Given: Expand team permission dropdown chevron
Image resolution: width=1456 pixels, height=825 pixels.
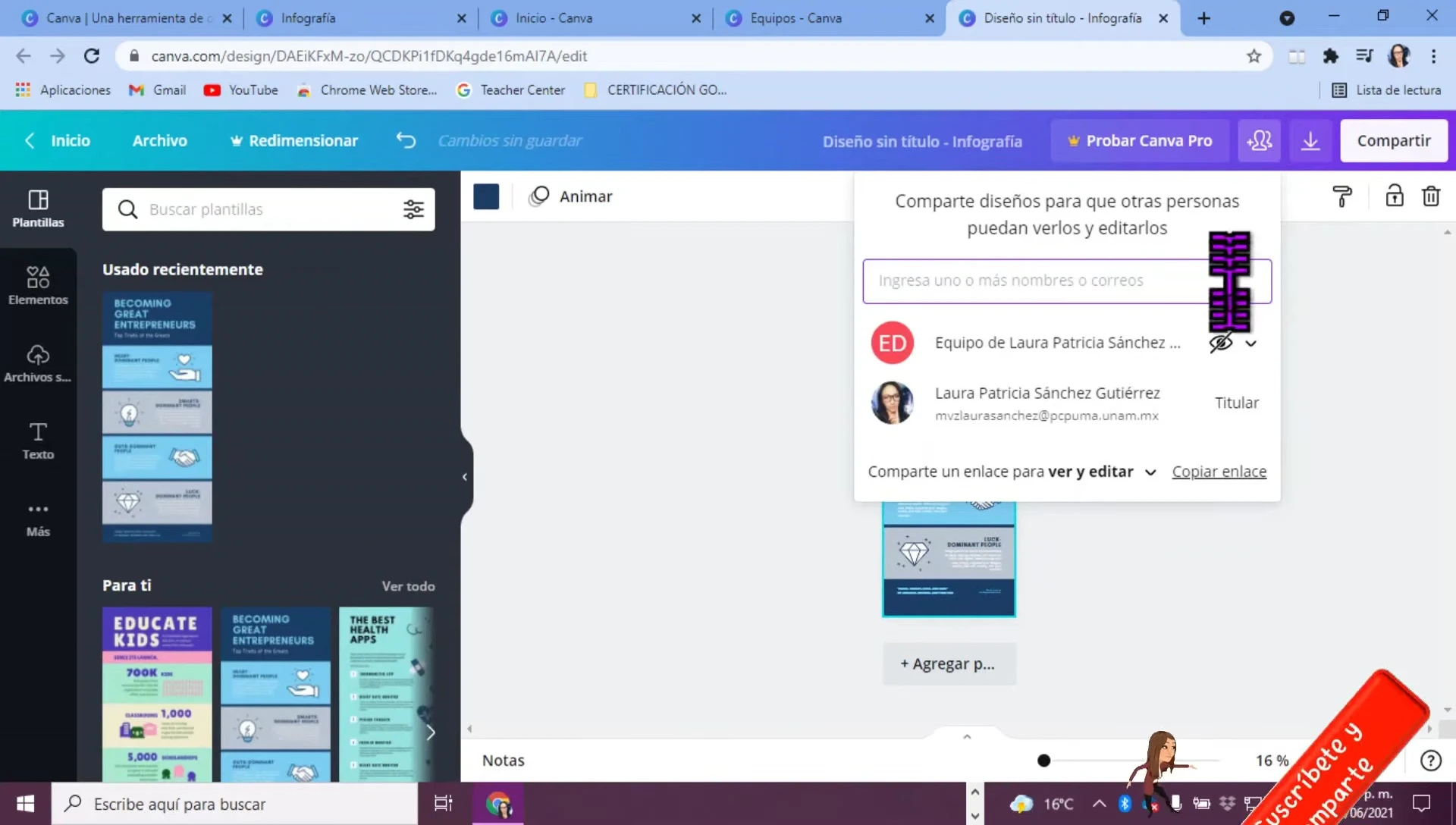Looking at the screenshot, I should [1251, 343].
